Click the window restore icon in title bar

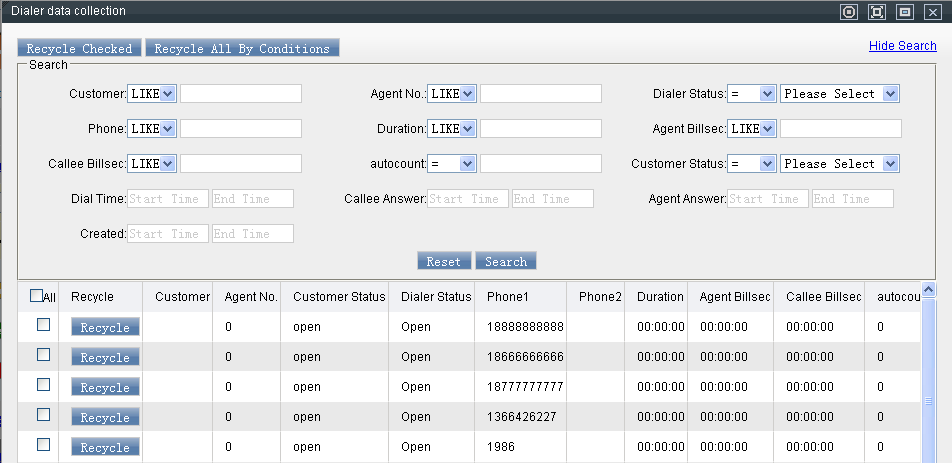[x=905, y=11]
